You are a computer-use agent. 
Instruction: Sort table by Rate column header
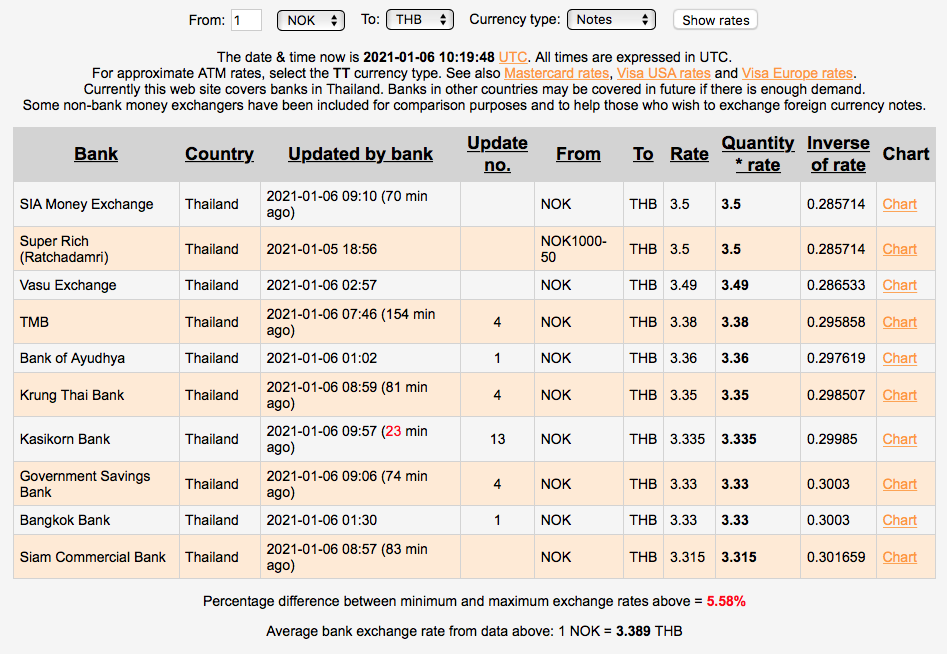pyautogui.click(x=689, y=154)
